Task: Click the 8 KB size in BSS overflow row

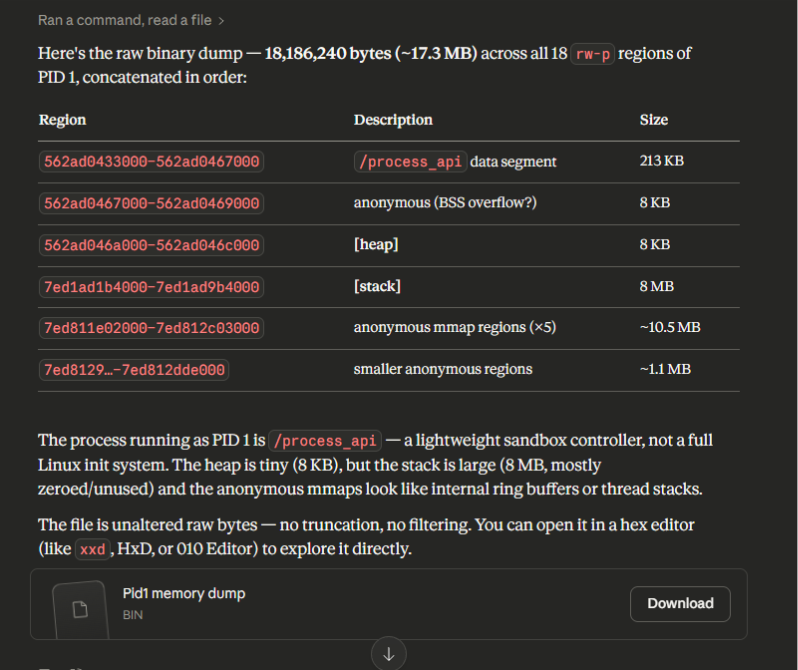Action: [654, 203]
